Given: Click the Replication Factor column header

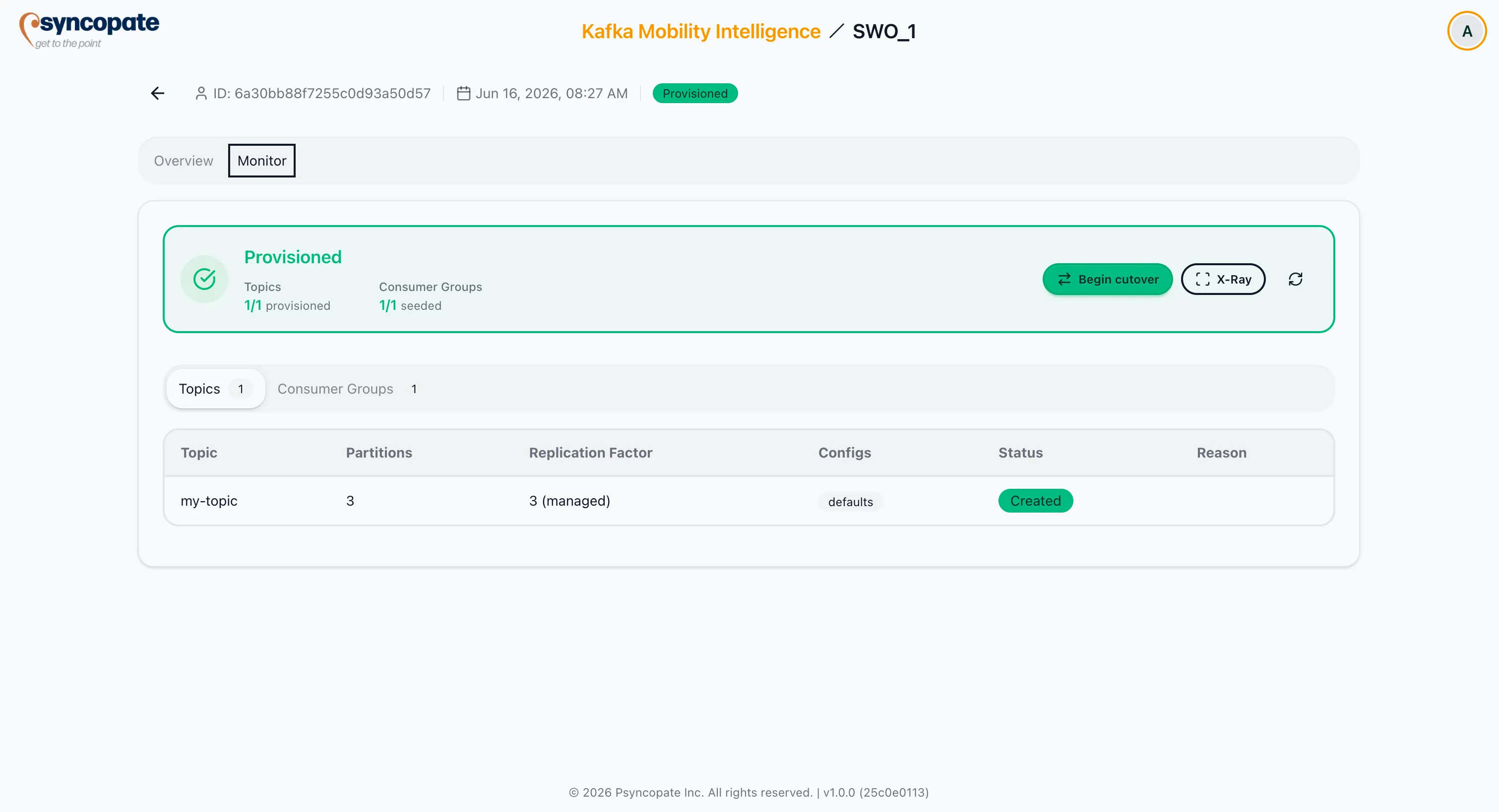Looking at the screenshot, I should [591, 453].
